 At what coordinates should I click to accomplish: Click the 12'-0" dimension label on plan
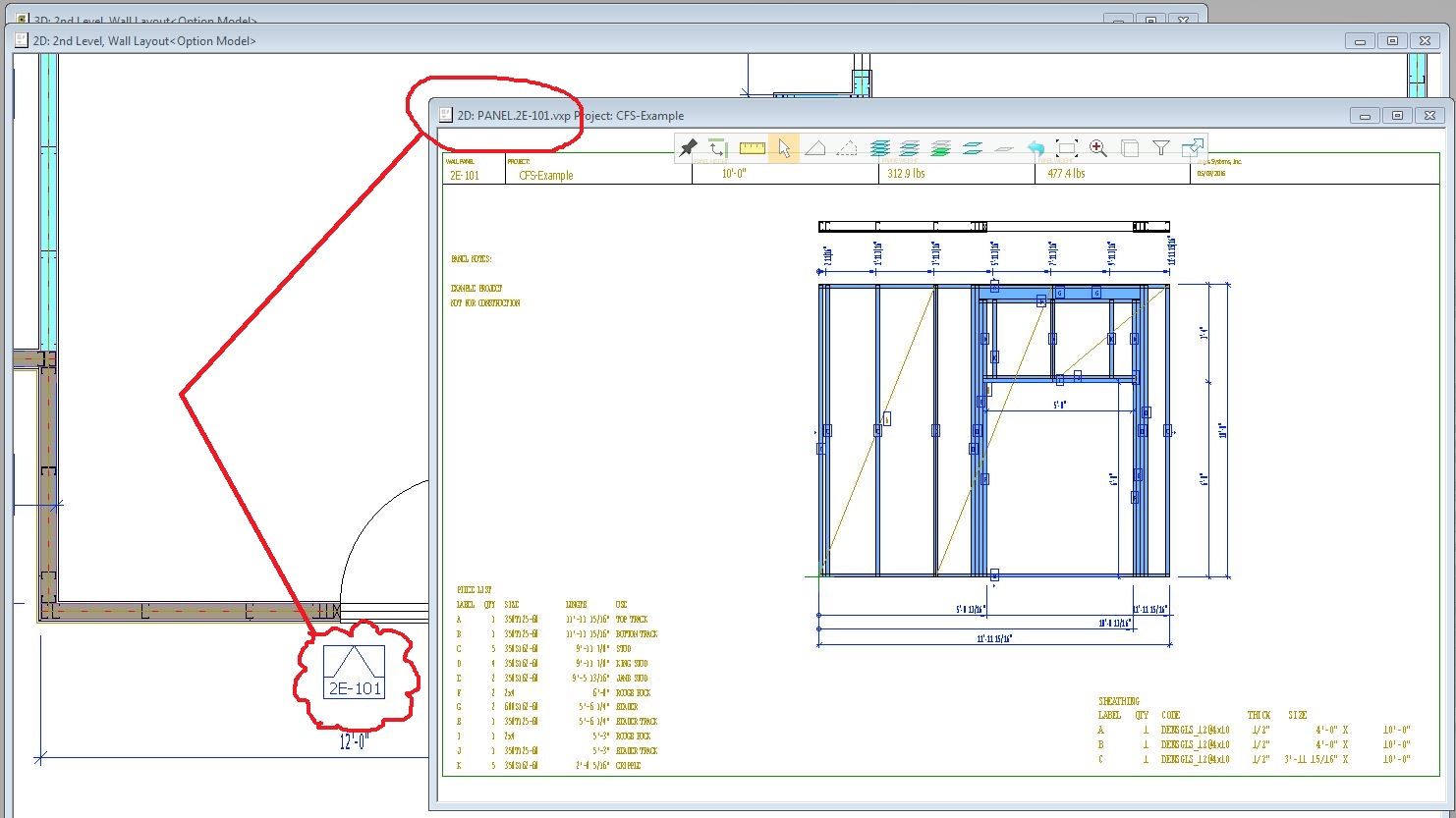[x=353, y=742]
